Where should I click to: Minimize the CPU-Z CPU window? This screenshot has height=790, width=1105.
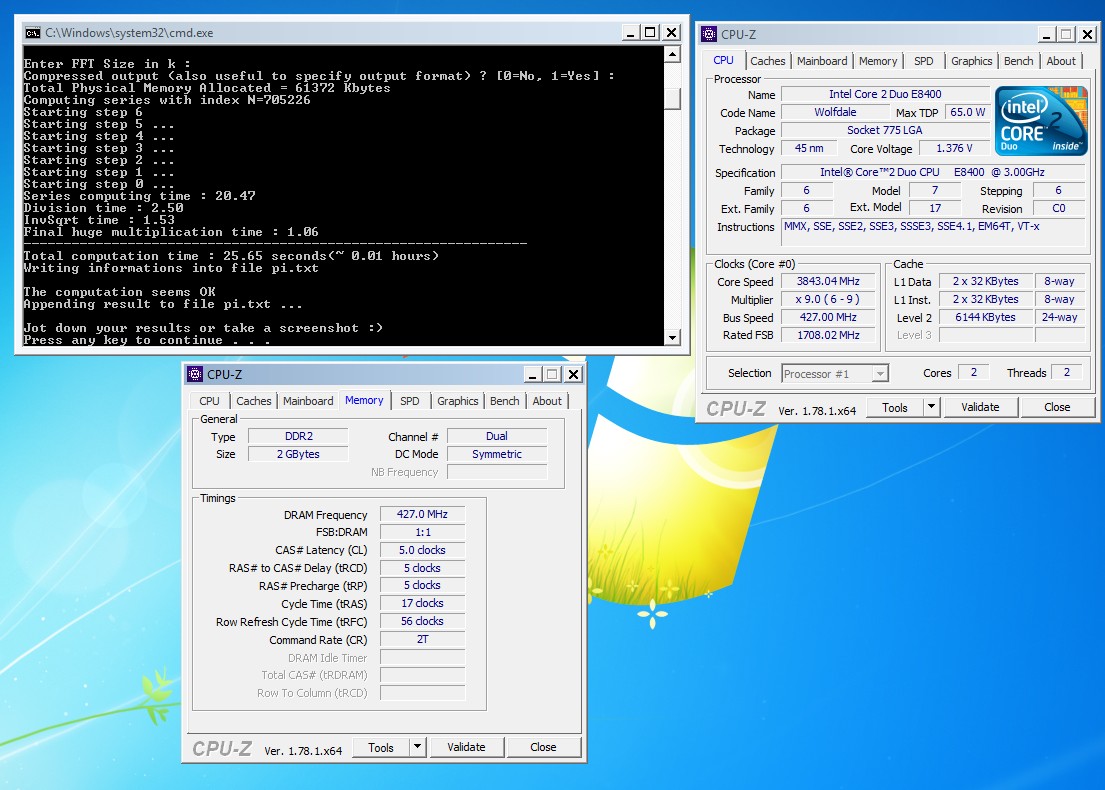[x=1047, y=35]
